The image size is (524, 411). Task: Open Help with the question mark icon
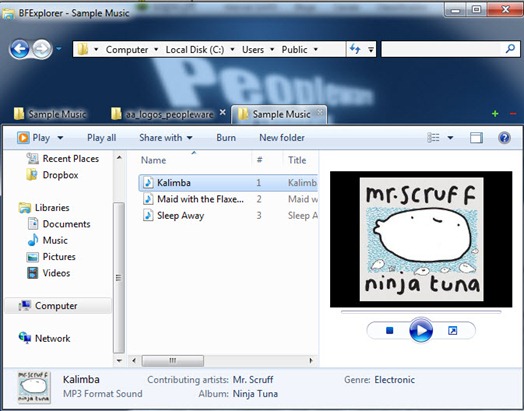pos(504,138)
